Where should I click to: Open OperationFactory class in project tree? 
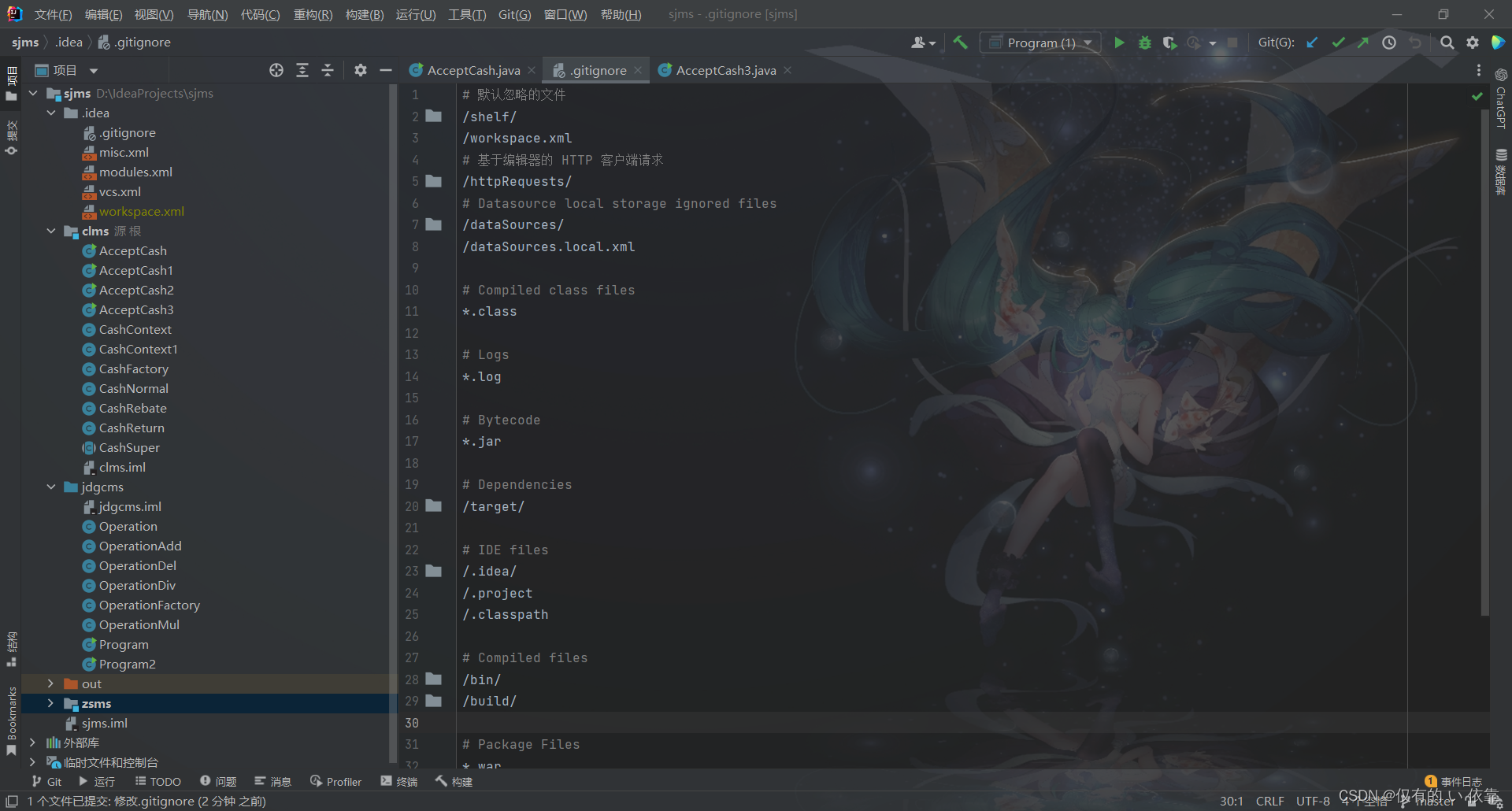[x=149, y=605]
